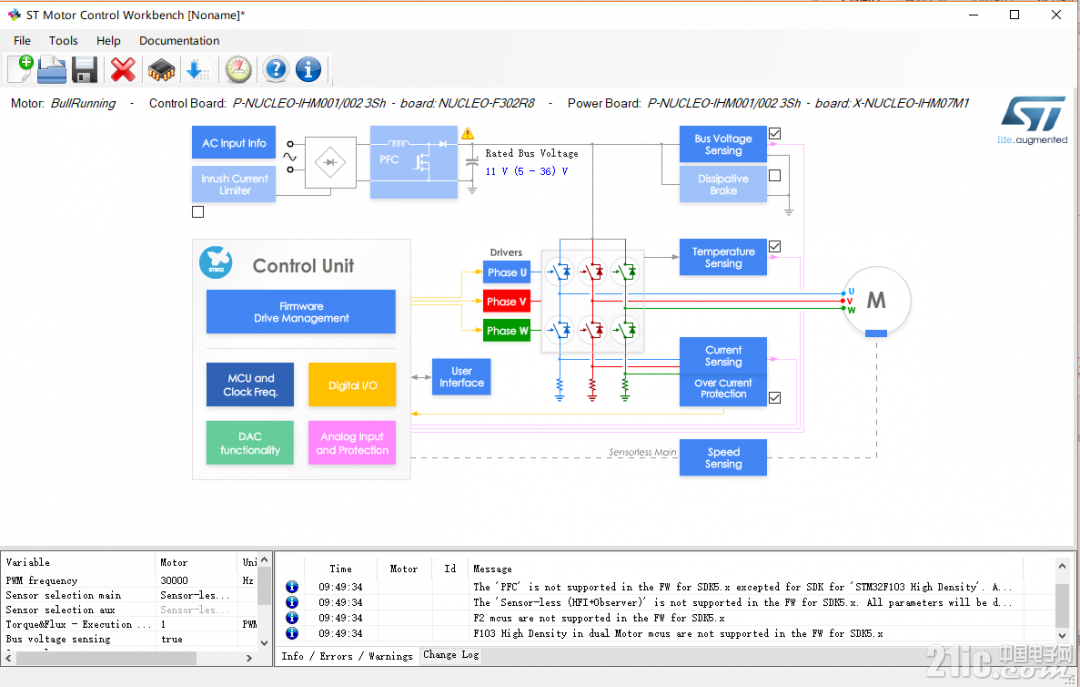This screenshot has height=687, width=1080.
Task: Click the info icon of the F2 mcus message
Action: (x=292, y=618)
